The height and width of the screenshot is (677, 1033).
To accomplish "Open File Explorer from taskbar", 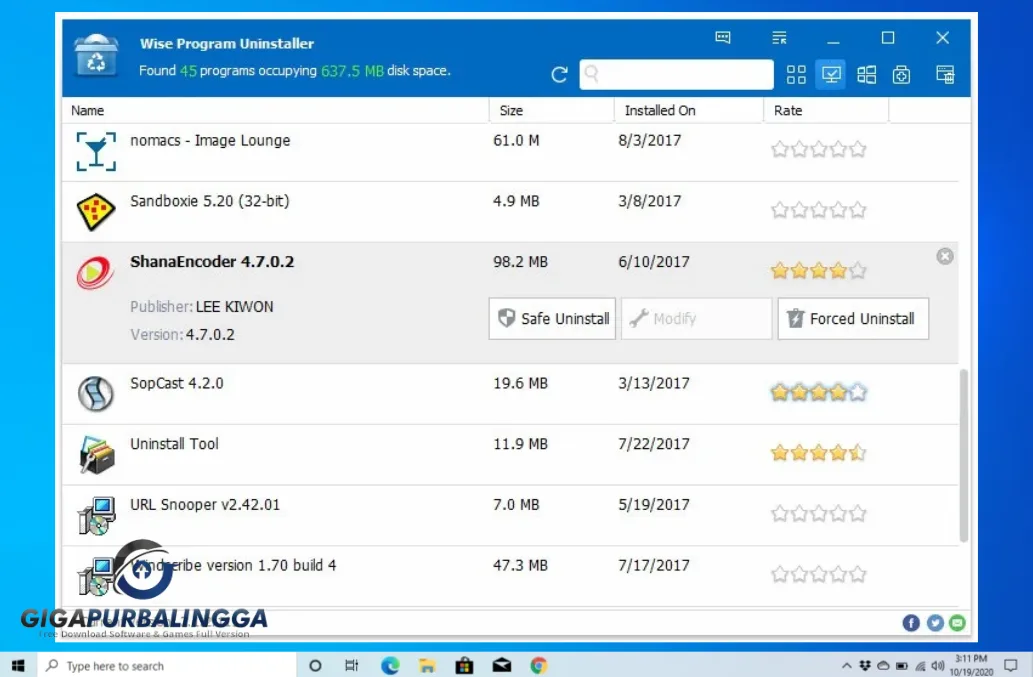I will click(427, 666).
